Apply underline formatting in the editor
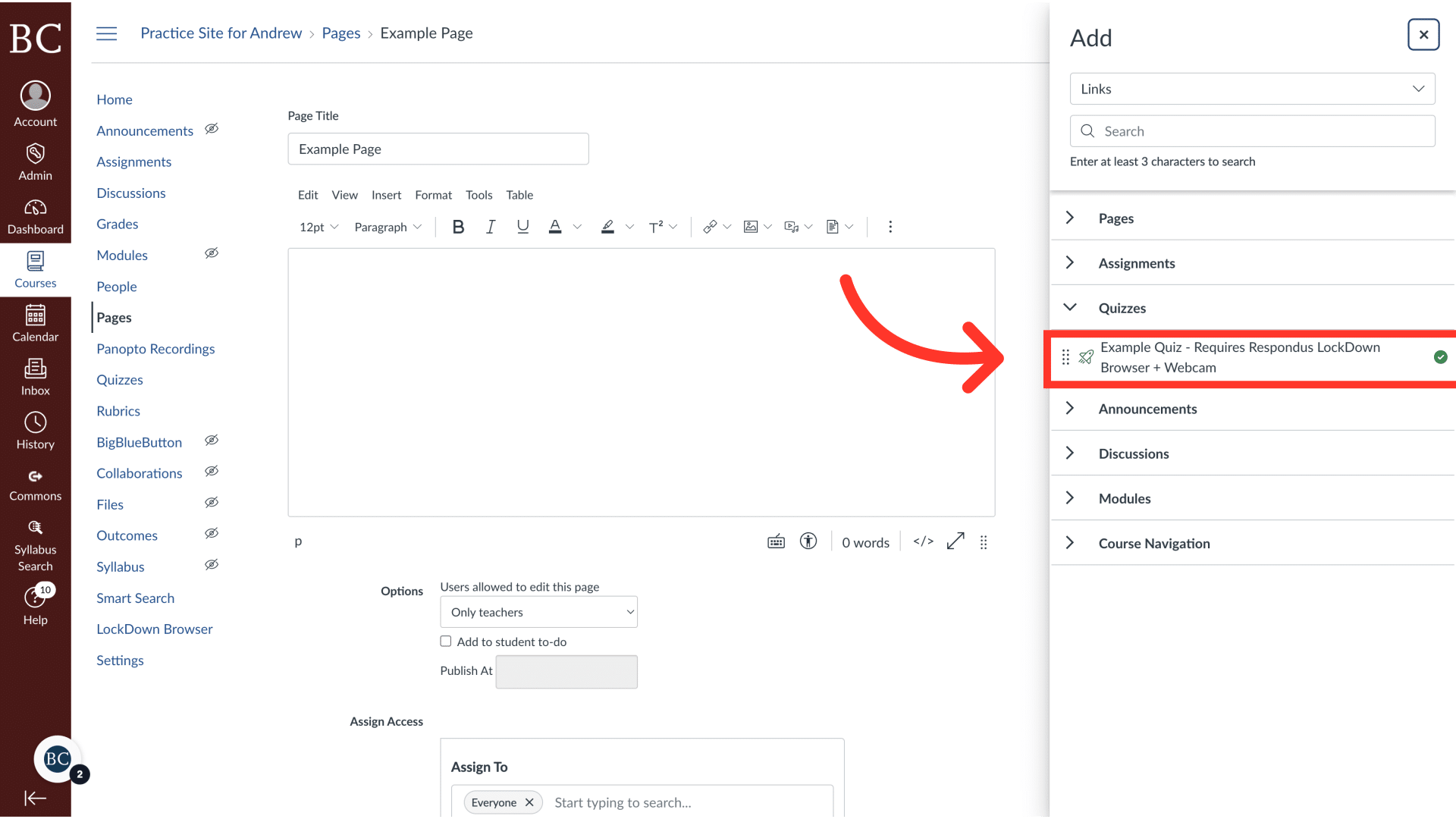This screenshot has height=819, width=1456. coord(522,226)
